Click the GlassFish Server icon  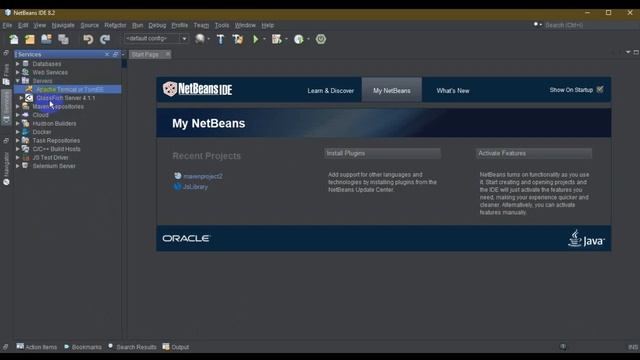29,98
